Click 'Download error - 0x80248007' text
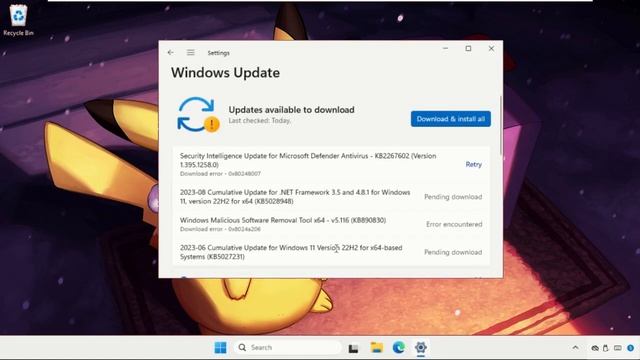The height and width of the screenshot is (360, 640). 220,174
